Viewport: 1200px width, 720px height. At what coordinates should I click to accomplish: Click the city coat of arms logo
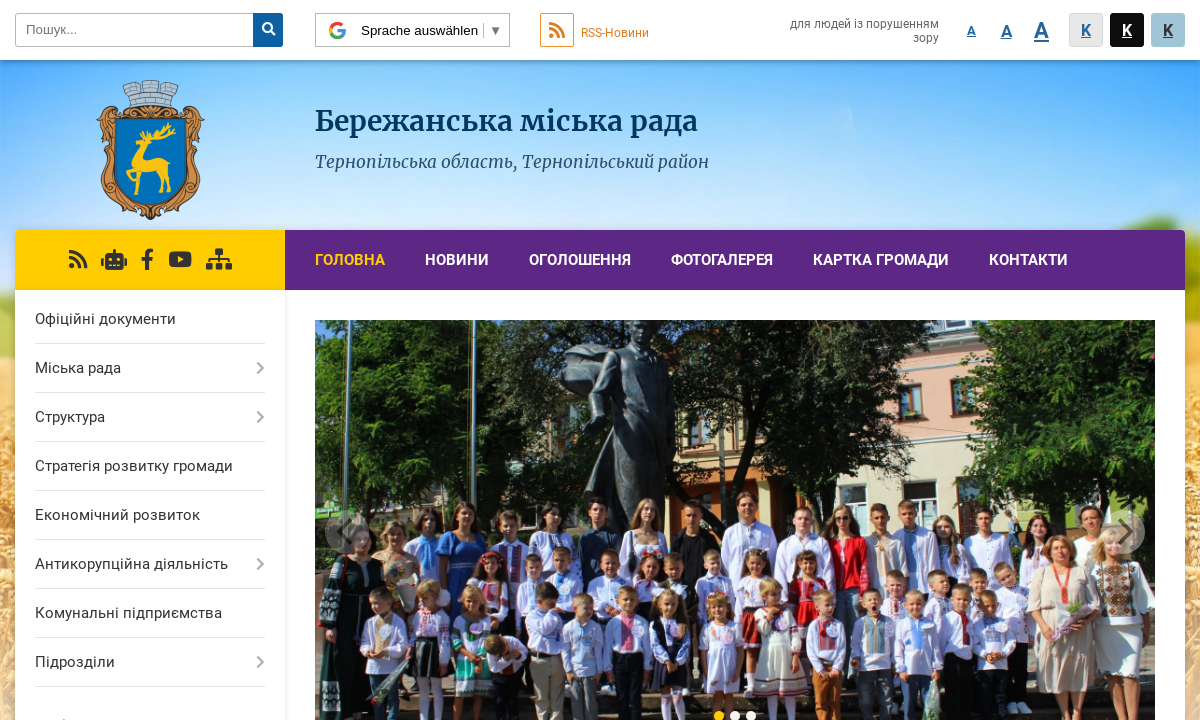[x=150, y=150]
